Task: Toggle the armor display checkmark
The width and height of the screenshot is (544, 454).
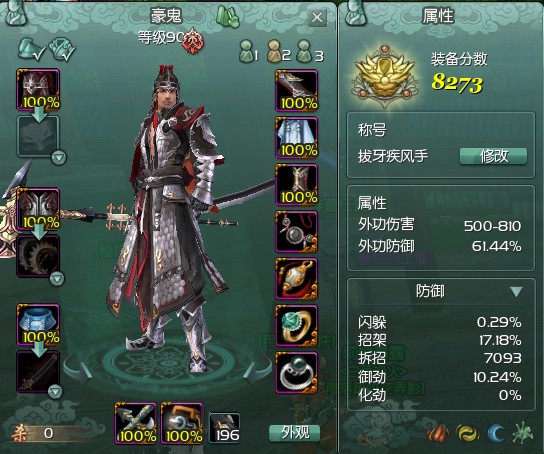Action: click(x=62, y=49)
